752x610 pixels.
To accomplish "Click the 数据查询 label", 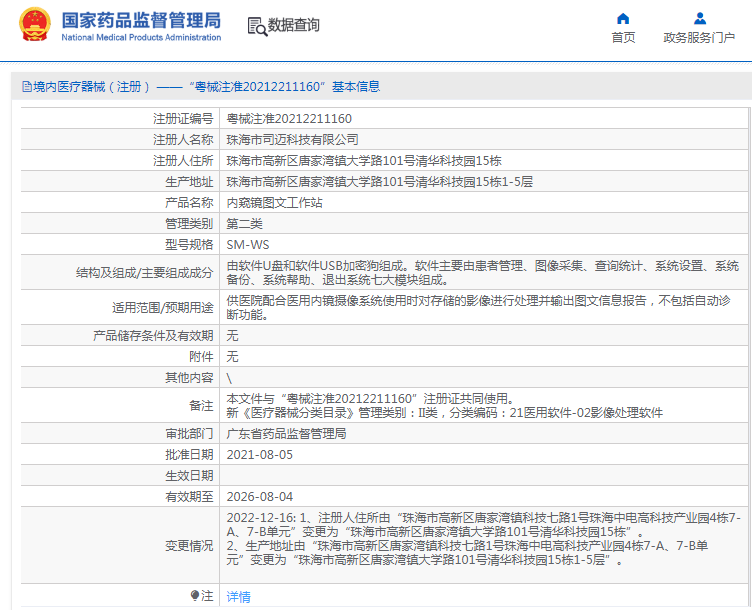I will (294, 25).
